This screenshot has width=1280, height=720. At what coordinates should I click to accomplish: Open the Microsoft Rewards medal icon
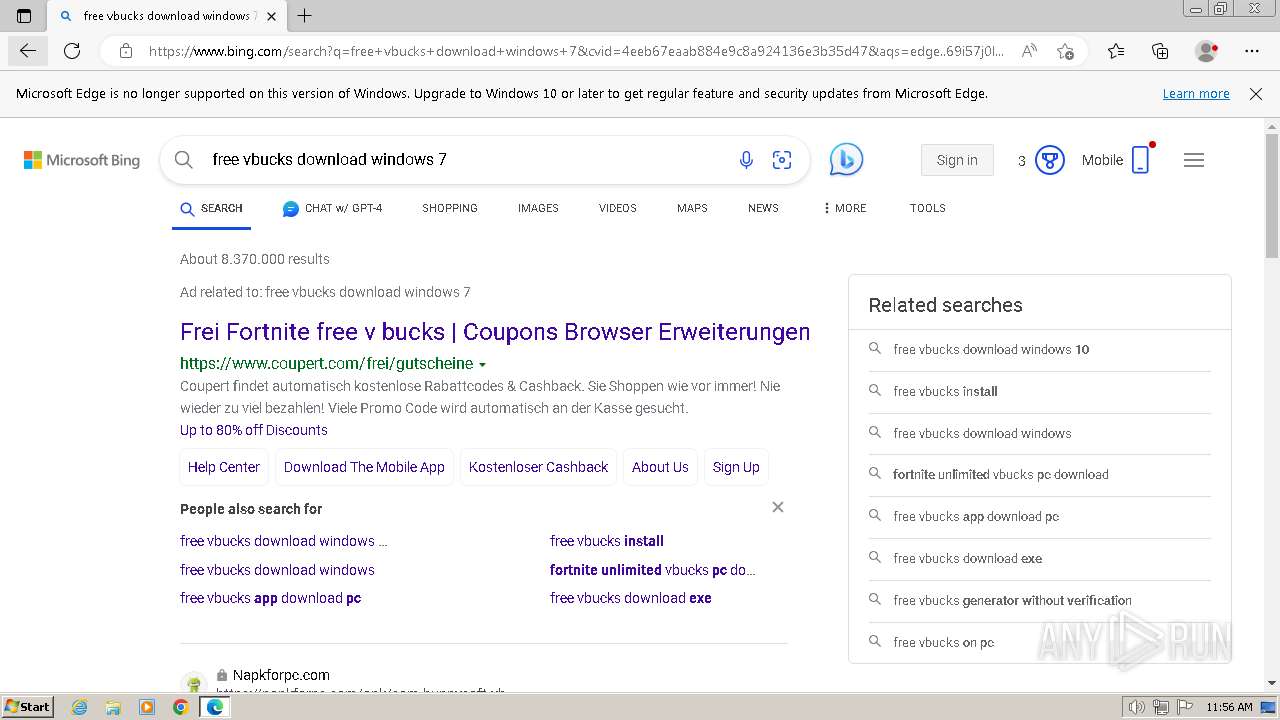click(x=1049, y=160)
